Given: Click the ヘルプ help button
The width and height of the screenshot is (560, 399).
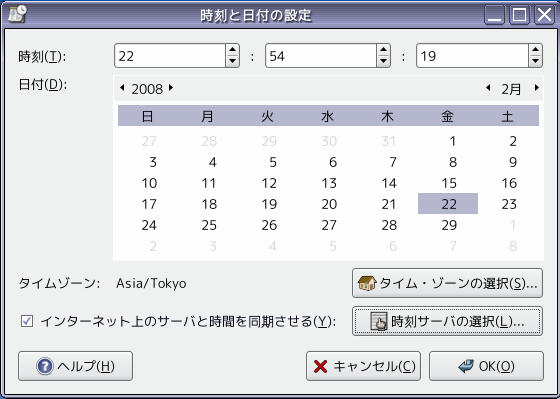Looking at the screenshot, I should click(x=75, y=366).
